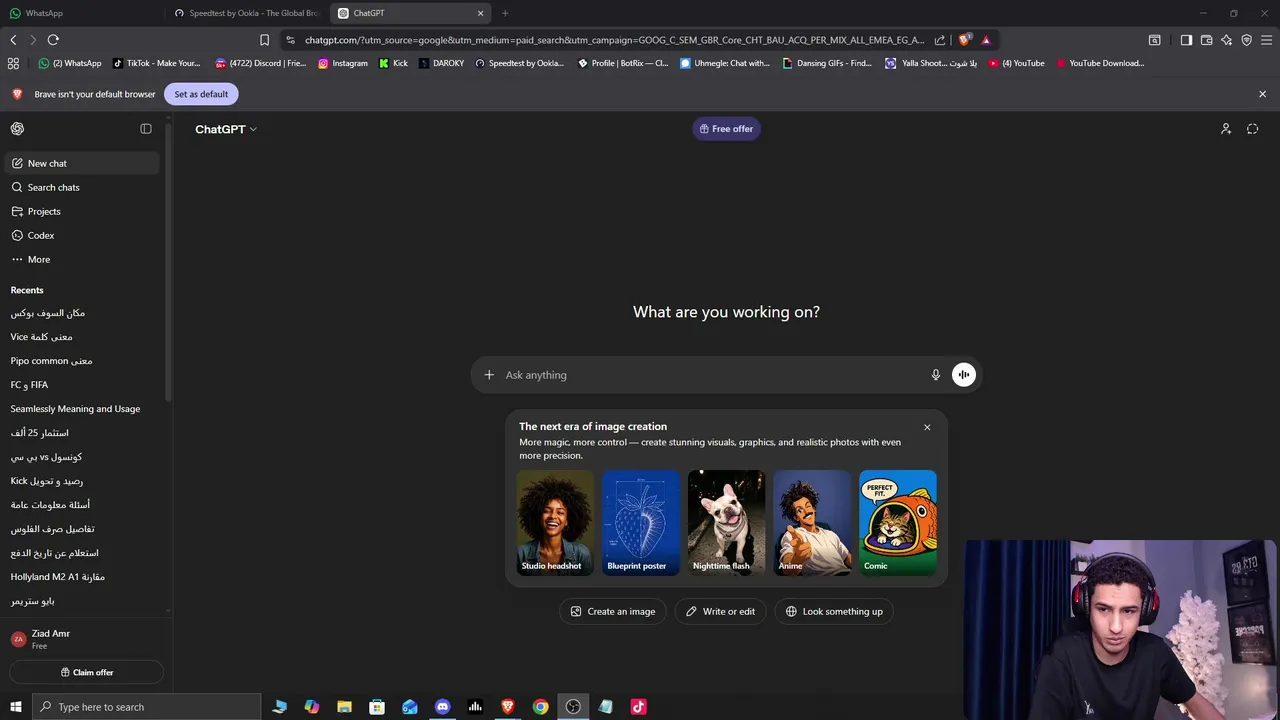
Task: Open the YouTube Download bookmark
Action: (x=1100, y=63)
